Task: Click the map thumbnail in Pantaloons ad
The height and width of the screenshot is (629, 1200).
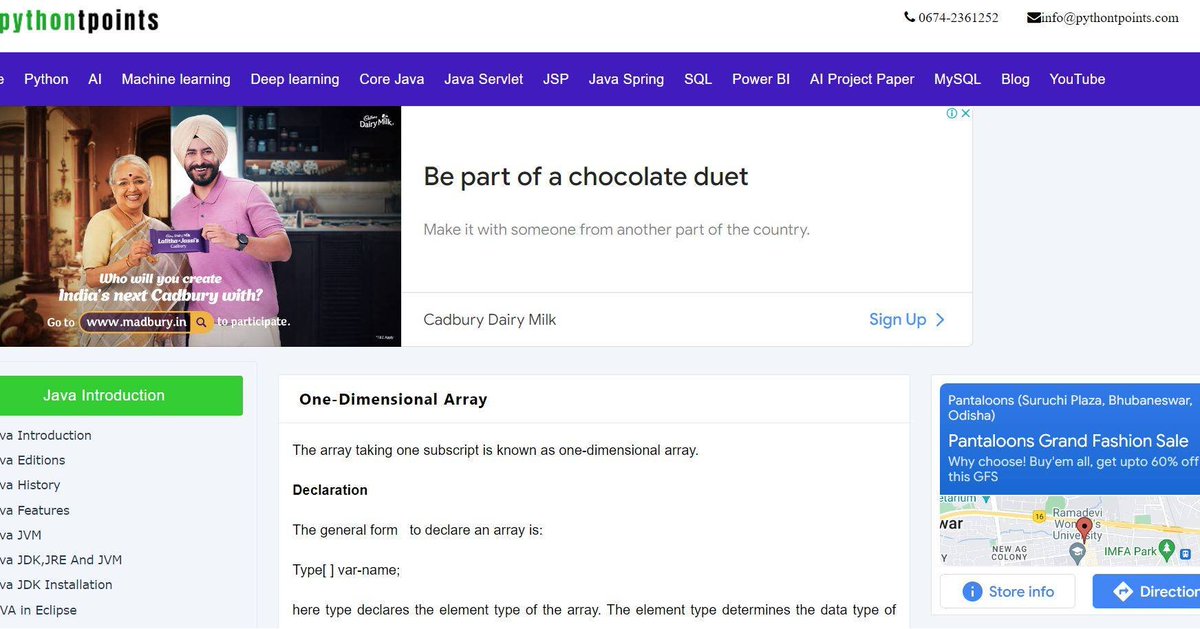Action: tap(1070, 530)
